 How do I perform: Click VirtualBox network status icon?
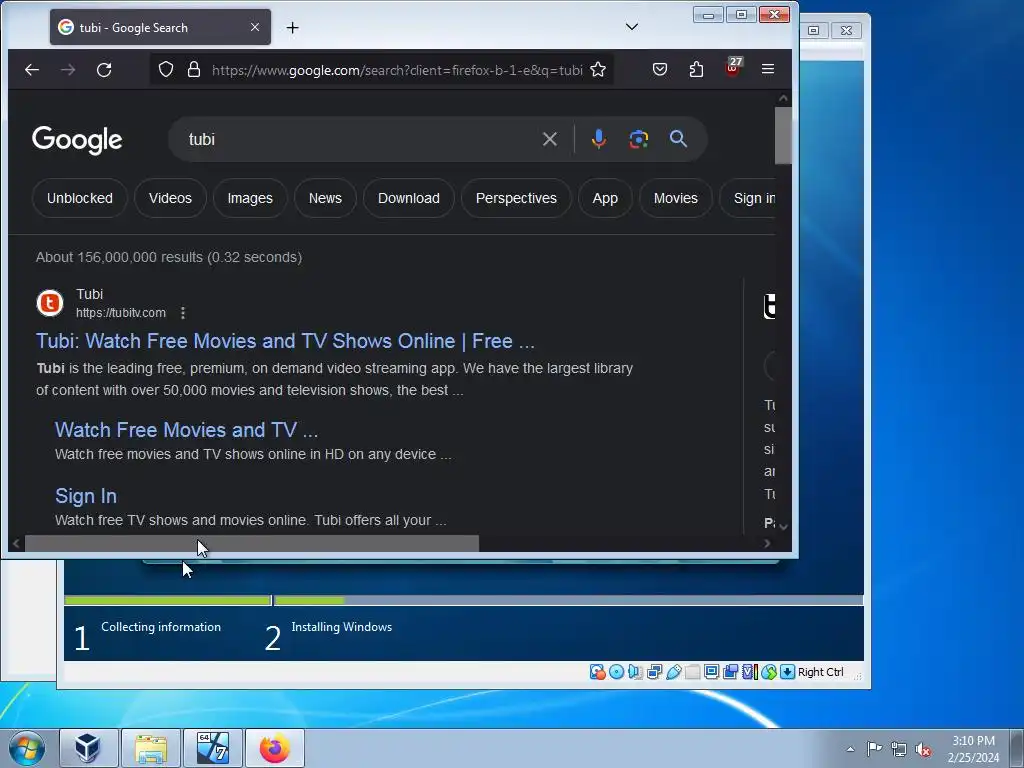(654, 672)
